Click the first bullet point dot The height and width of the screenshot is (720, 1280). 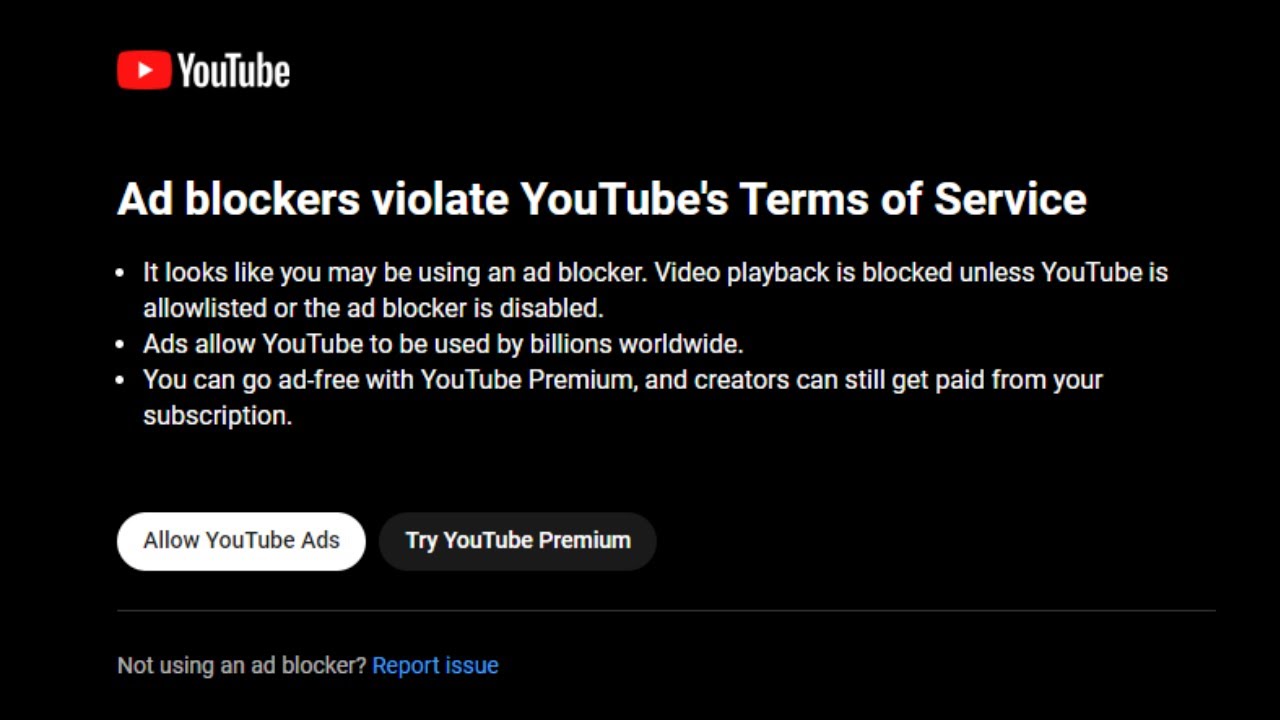121,273
